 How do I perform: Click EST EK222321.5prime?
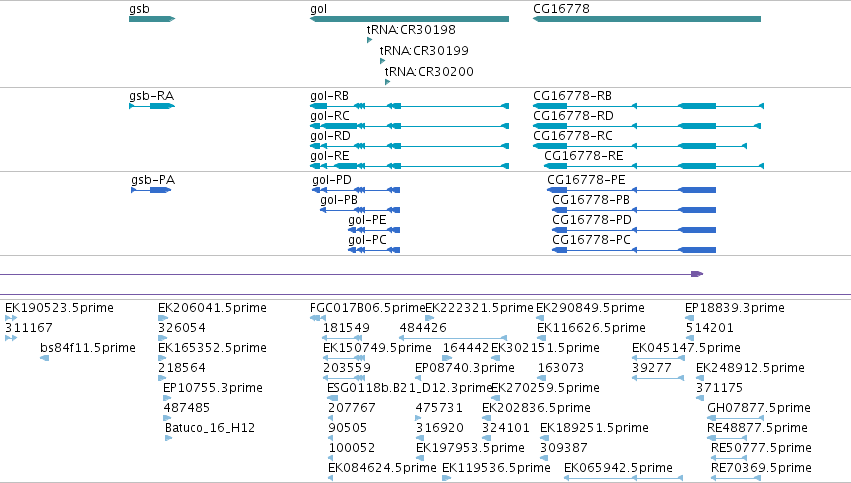point(429,318)
